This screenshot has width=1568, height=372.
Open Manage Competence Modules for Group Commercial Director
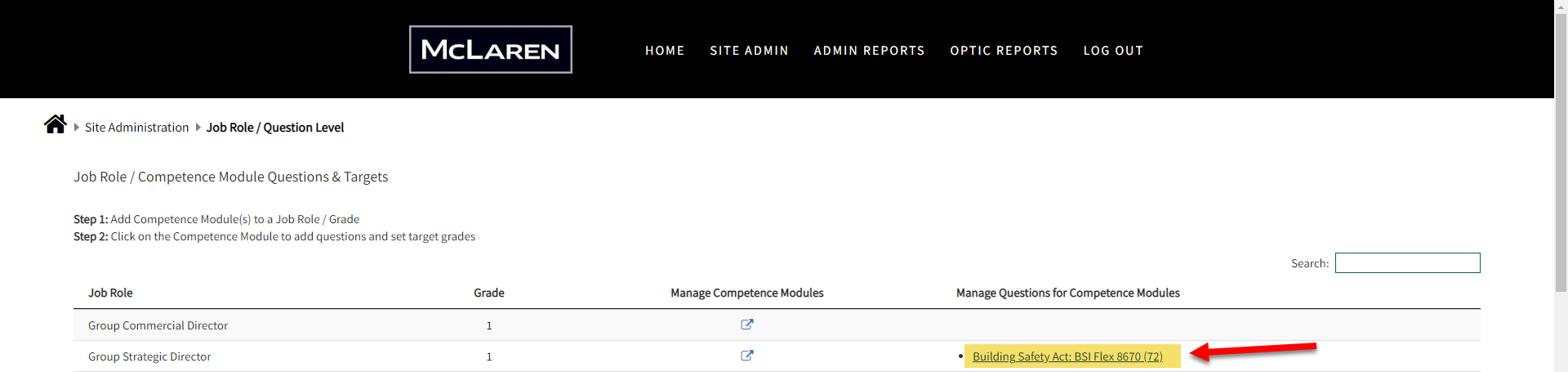point(746,325)
